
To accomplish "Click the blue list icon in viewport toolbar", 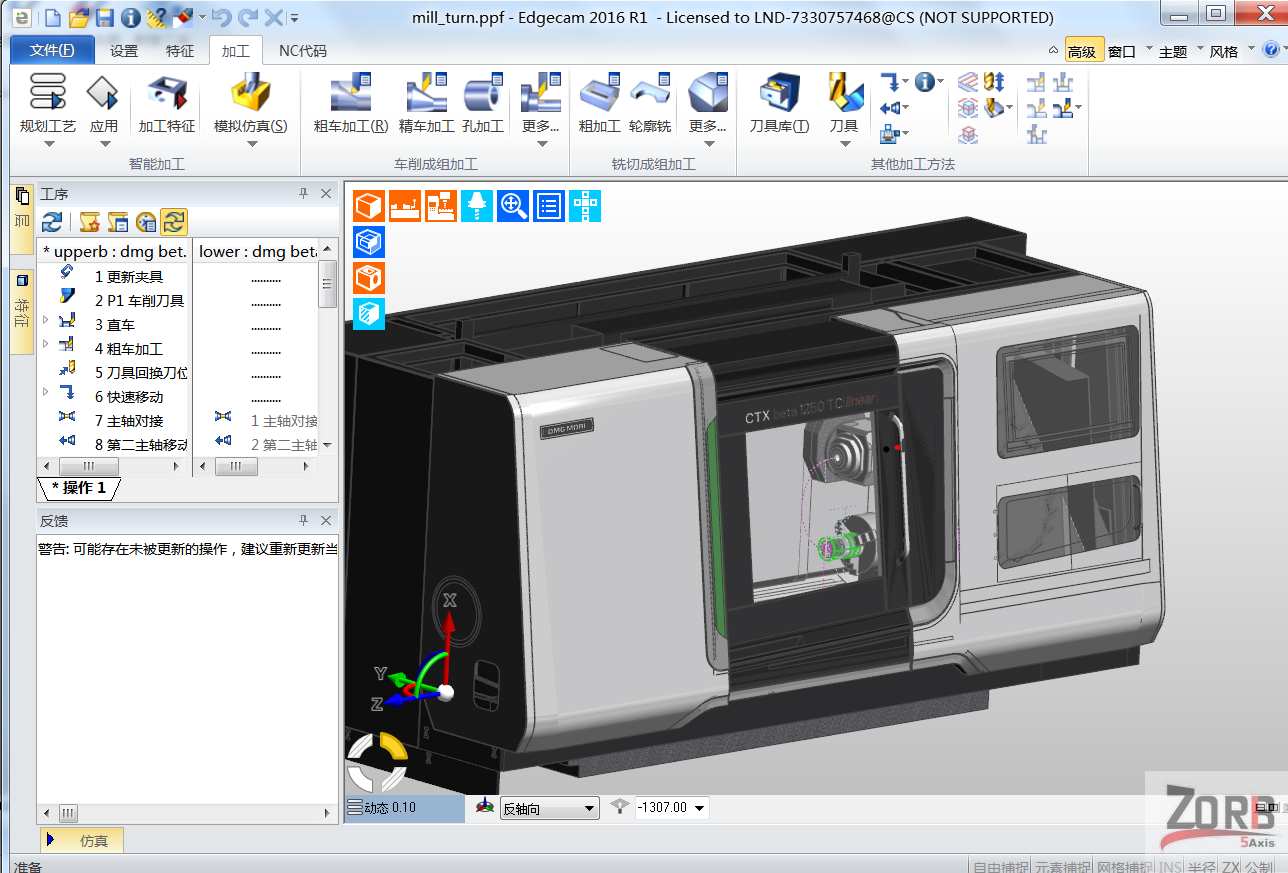I will [549, 206].
